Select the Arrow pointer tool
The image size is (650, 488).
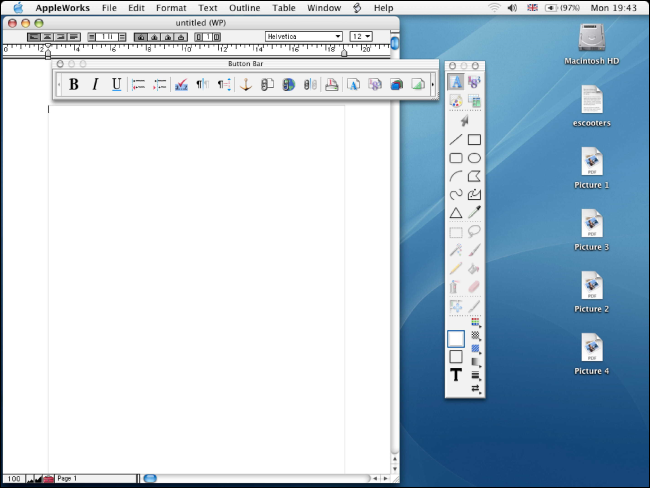coord(465,121)
